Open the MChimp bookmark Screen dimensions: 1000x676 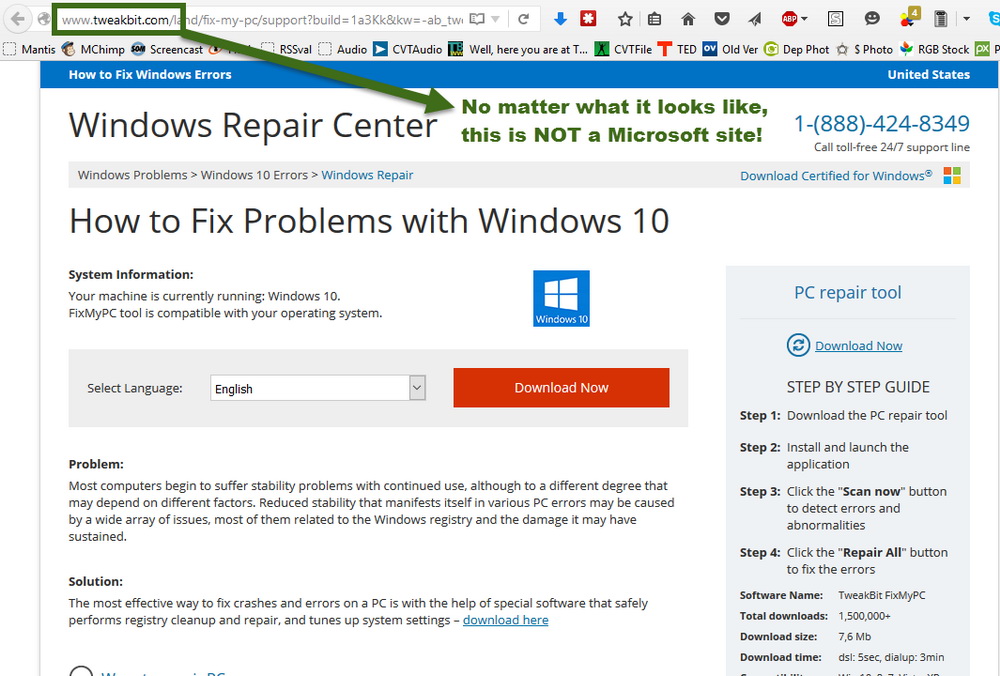[x=94, y=49]
